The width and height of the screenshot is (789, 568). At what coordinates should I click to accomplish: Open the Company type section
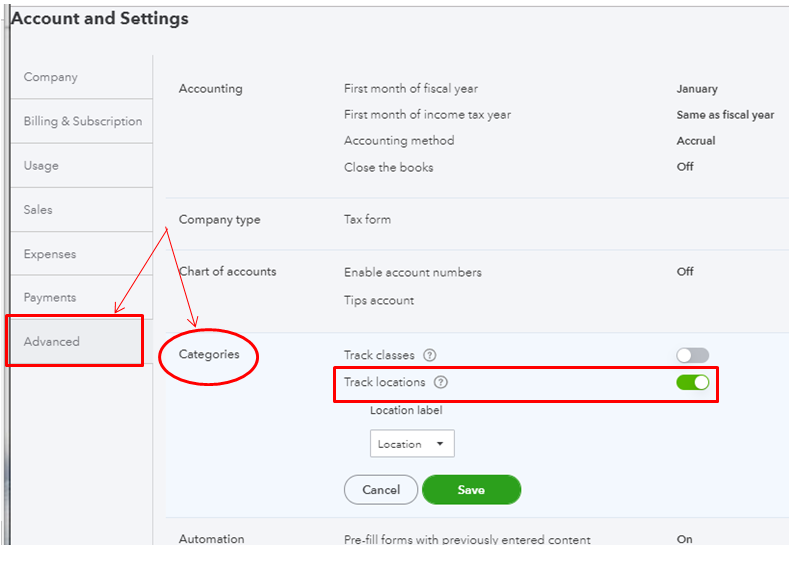219,219
